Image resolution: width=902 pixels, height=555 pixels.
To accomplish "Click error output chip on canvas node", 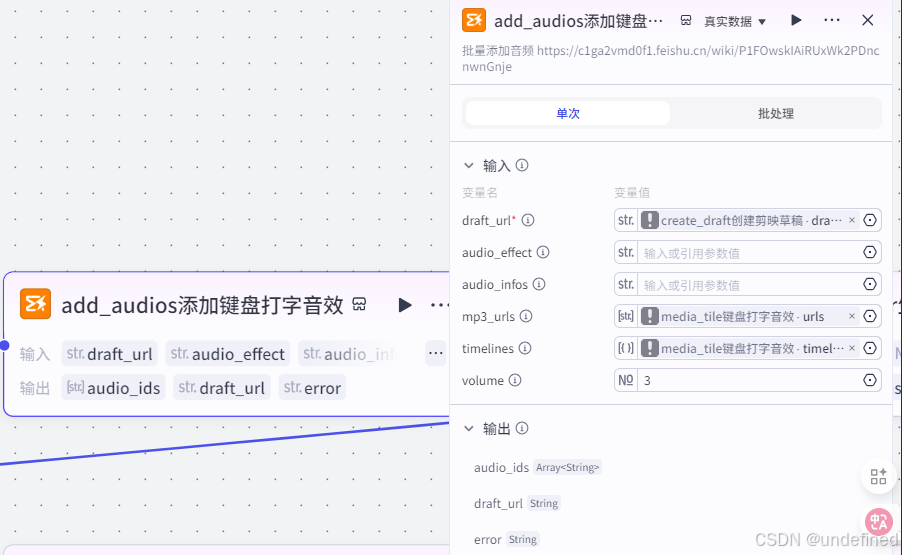I will point(312,388).
